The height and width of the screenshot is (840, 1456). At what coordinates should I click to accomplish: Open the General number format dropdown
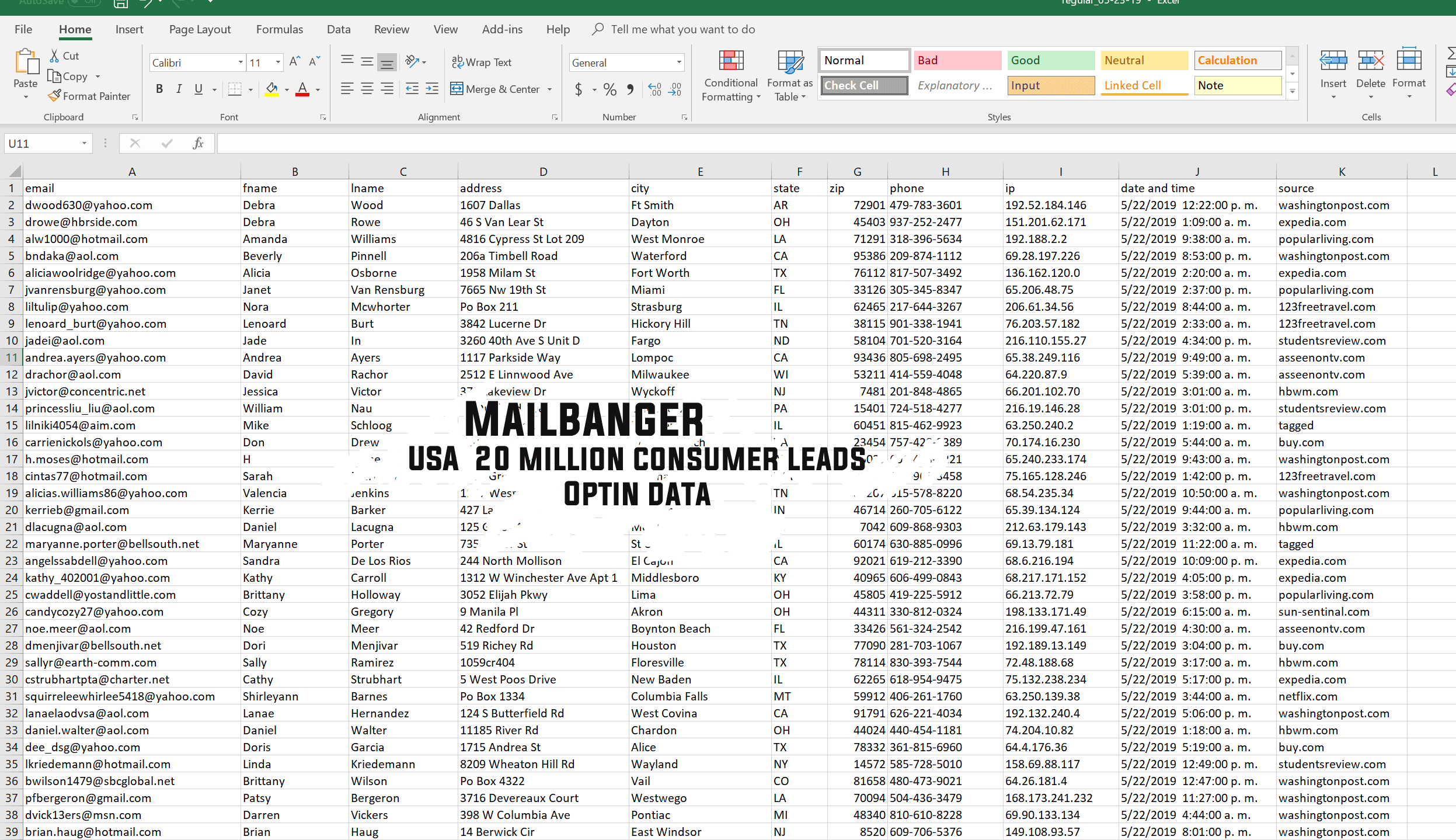click(x=679, y=62)
